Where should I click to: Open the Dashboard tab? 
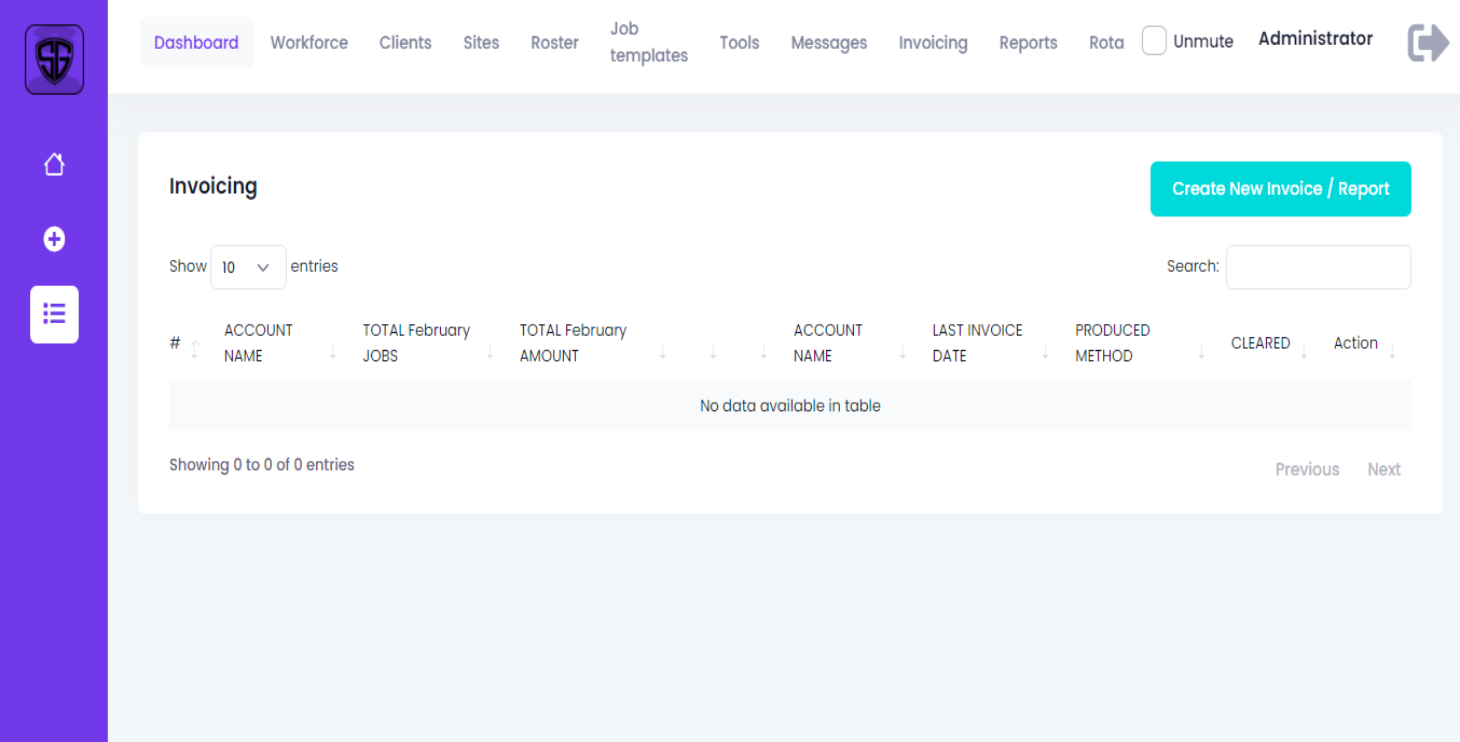(x=196, y=43)
